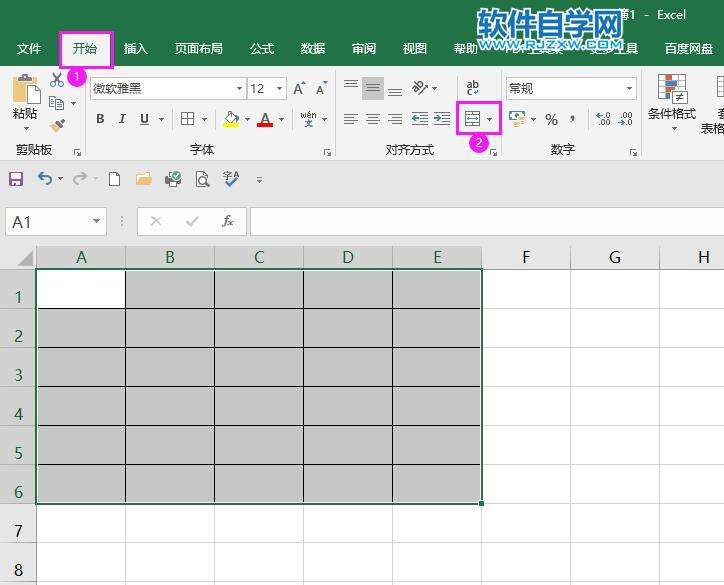Click the insert function fx button

pyautogui.click(x=228, y=221)
